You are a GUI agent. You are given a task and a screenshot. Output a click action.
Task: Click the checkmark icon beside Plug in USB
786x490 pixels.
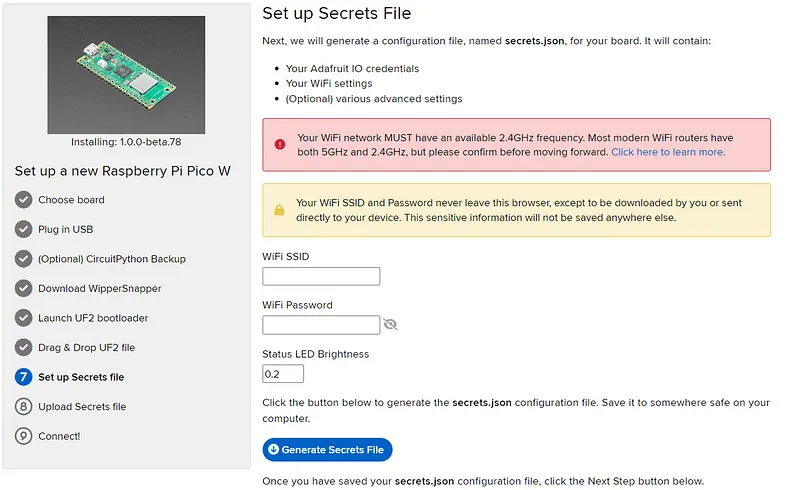coord(24,229)
